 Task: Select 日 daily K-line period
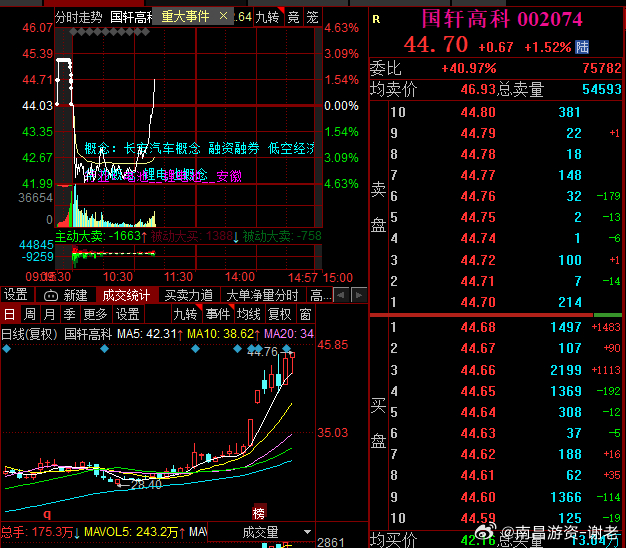[10, 315]
